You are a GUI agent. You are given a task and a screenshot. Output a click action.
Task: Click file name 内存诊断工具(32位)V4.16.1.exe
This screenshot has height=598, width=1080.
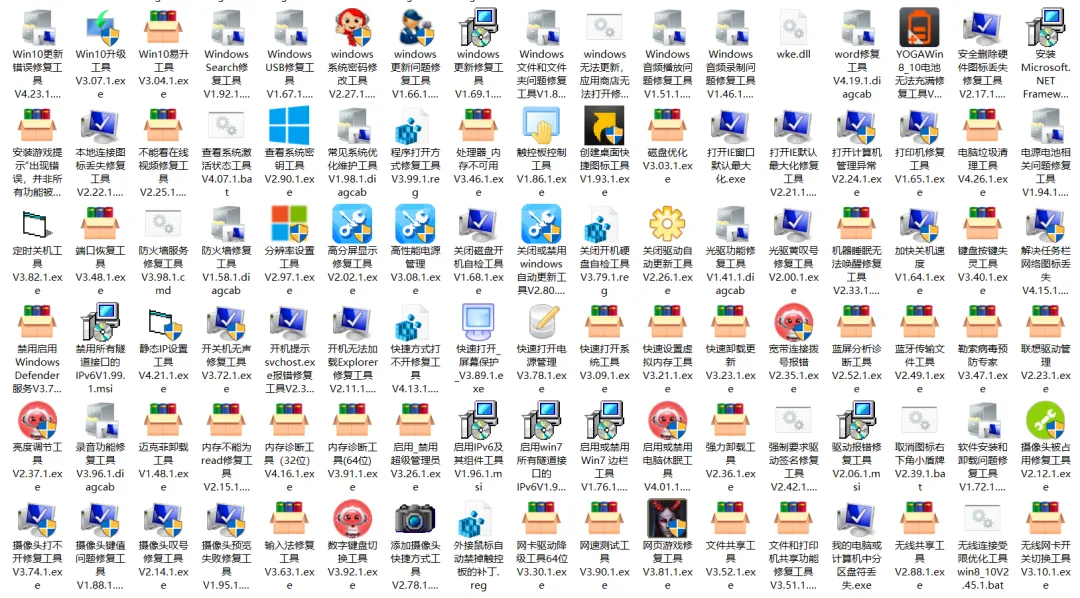click(289, 467)
